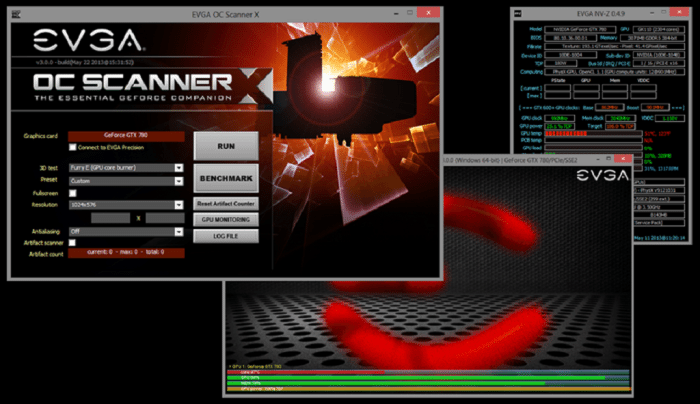Image resolution: width=700 pixels, height=404 pixels.
Task: Click the EVGA NV-Z title bar icon
Action: (x=518, y=13)
